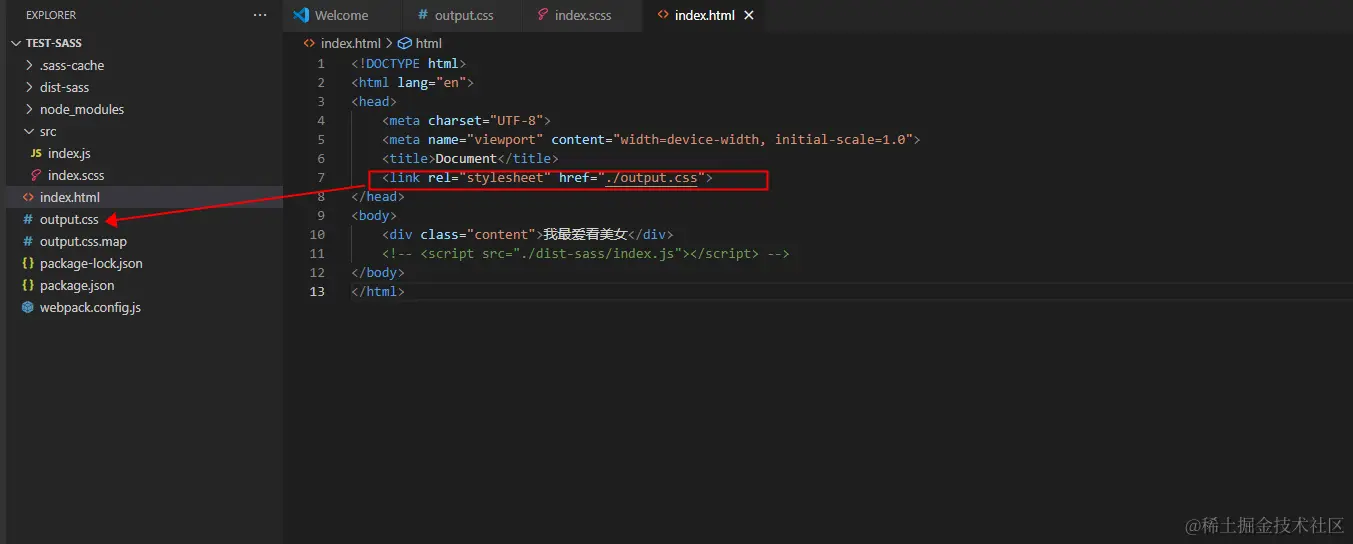
Task: Open webpack.config.js file
Action: 90,307
